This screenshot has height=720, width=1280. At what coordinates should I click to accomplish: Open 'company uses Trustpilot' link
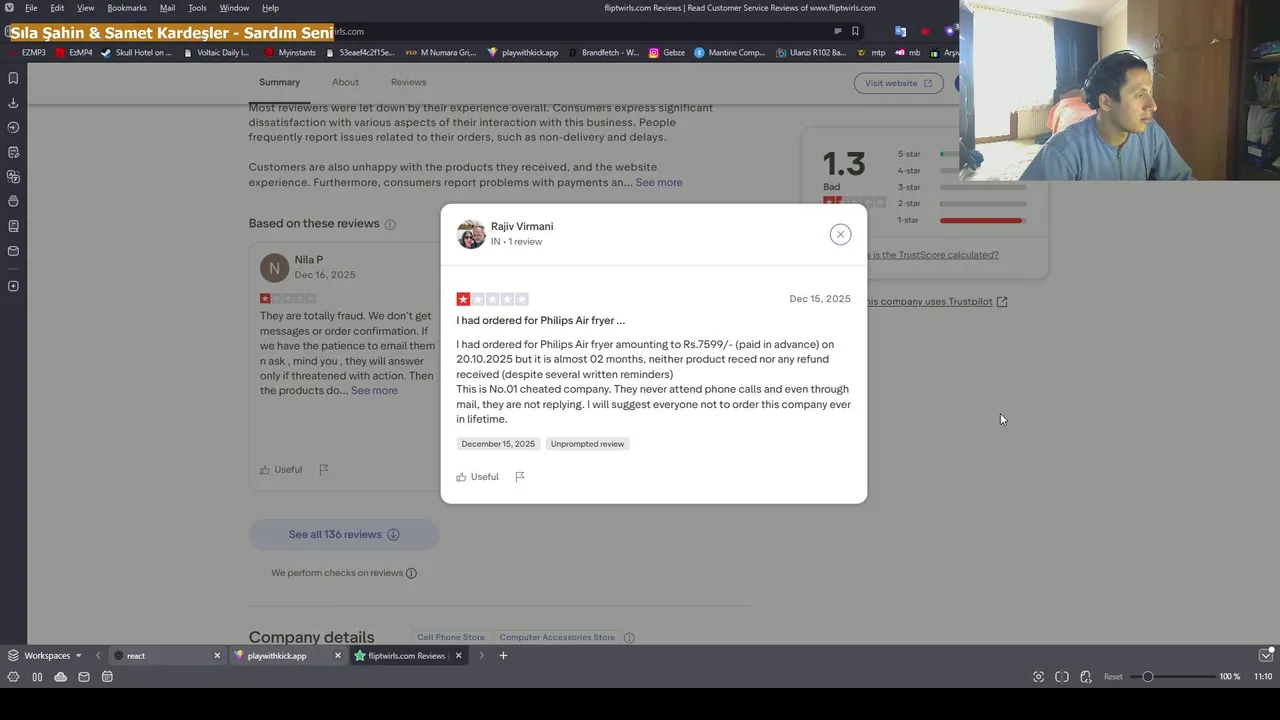[x=936, y=301]
